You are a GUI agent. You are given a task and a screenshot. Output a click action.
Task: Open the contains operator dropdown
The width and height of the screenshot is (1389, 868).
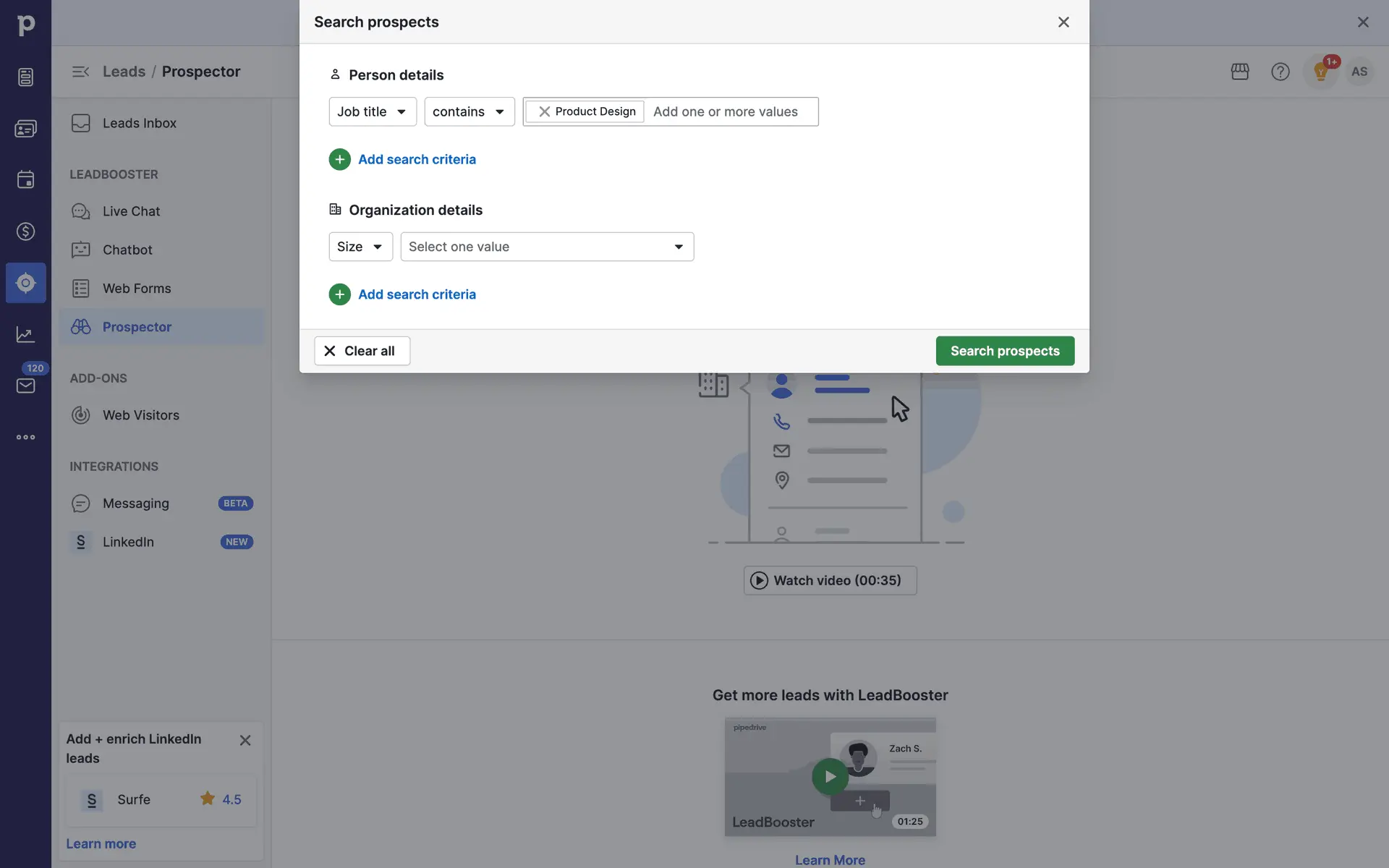(x=469, y=111)
